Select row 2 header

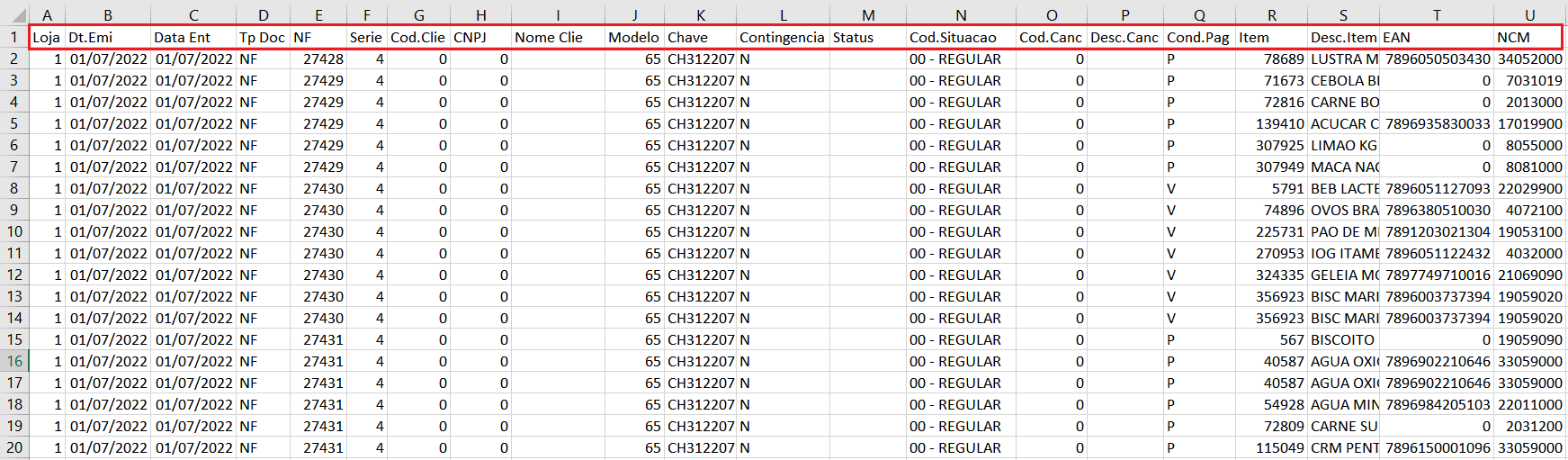tap(14, 59)
